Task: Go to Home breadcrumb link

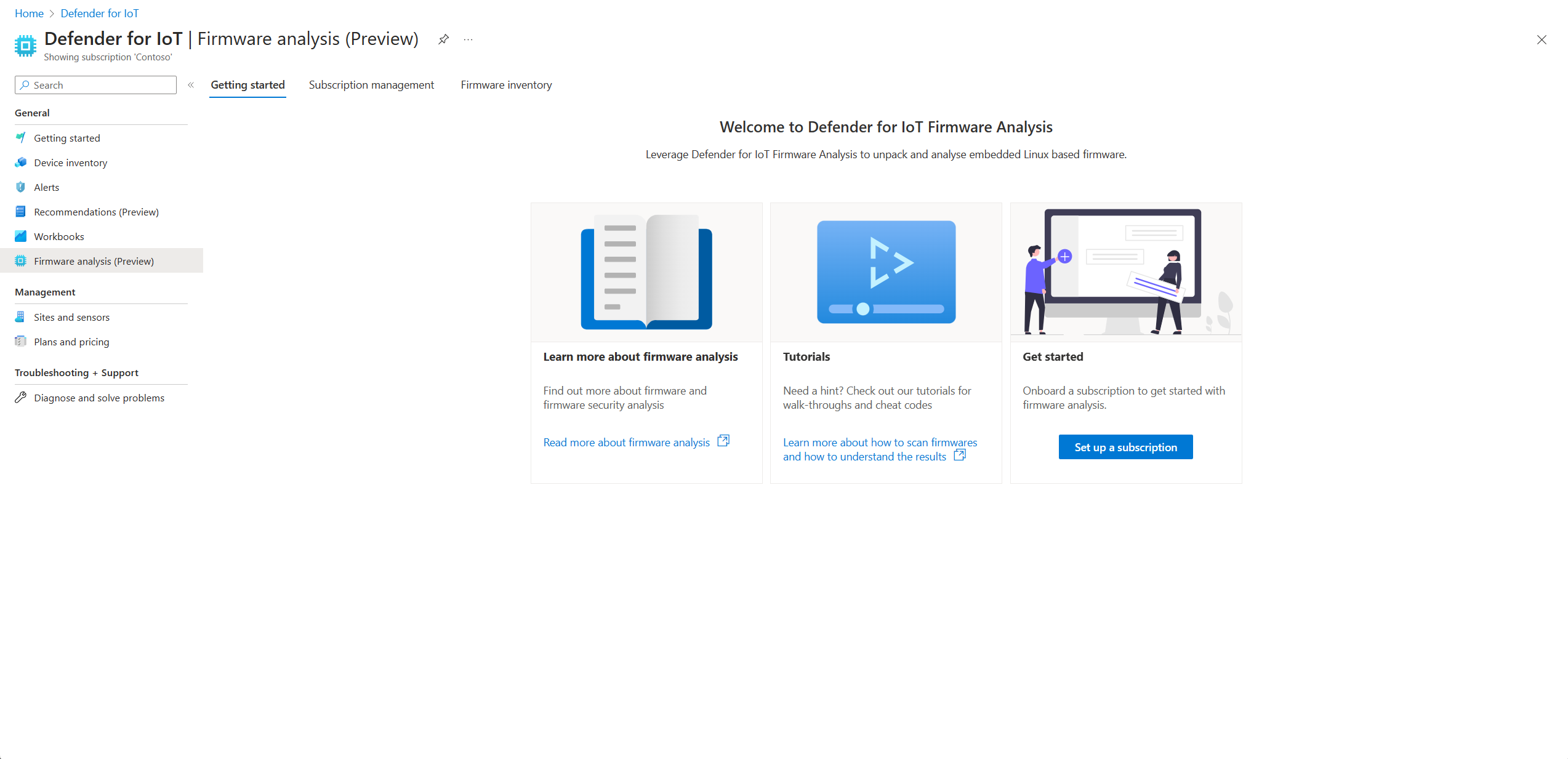Action: (29, 13)
